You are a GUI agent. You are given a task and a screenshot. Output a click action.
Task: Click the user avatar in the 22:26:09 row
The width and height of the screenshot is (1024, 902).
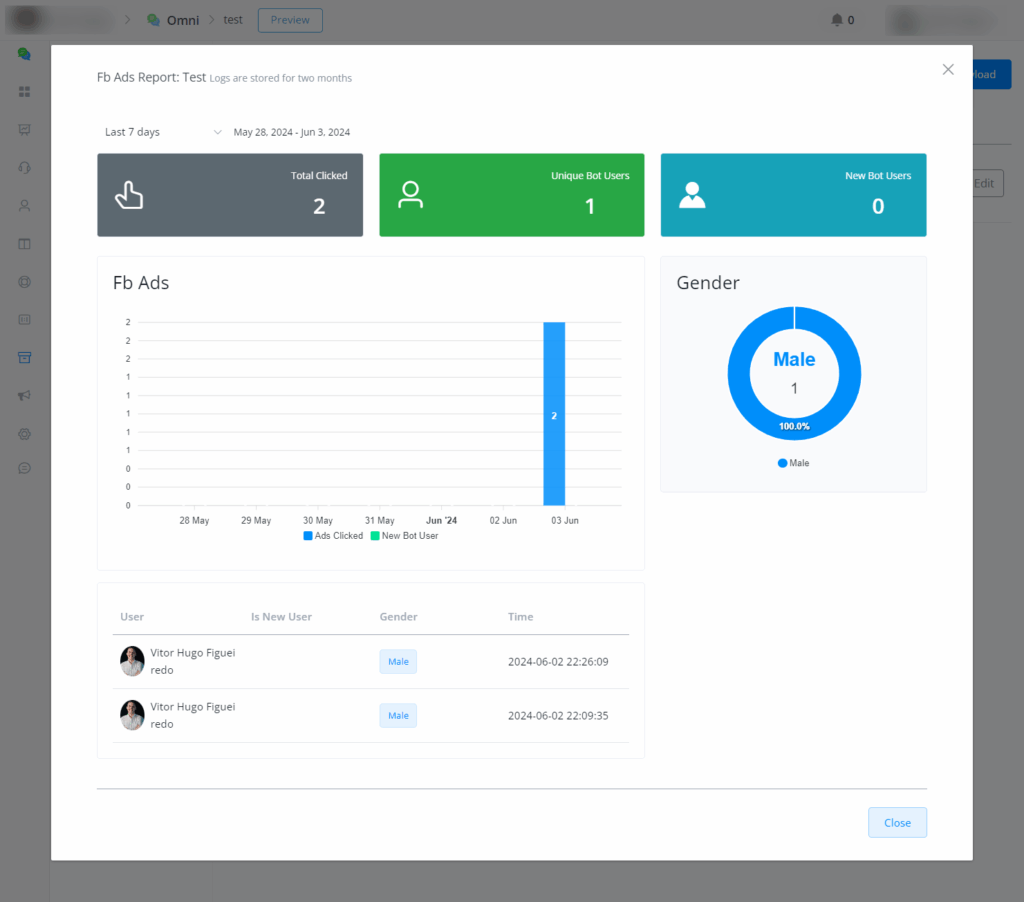tap(132, 661)
